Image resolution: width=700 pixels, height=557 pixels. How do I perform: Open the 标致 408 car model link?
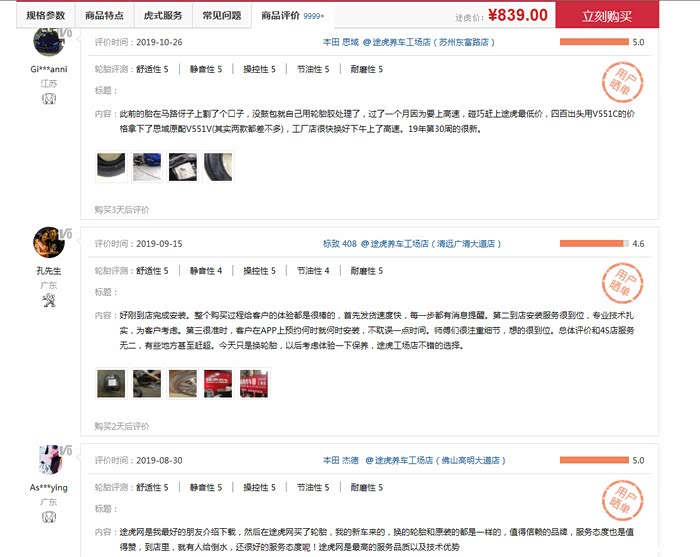[340, 244]
